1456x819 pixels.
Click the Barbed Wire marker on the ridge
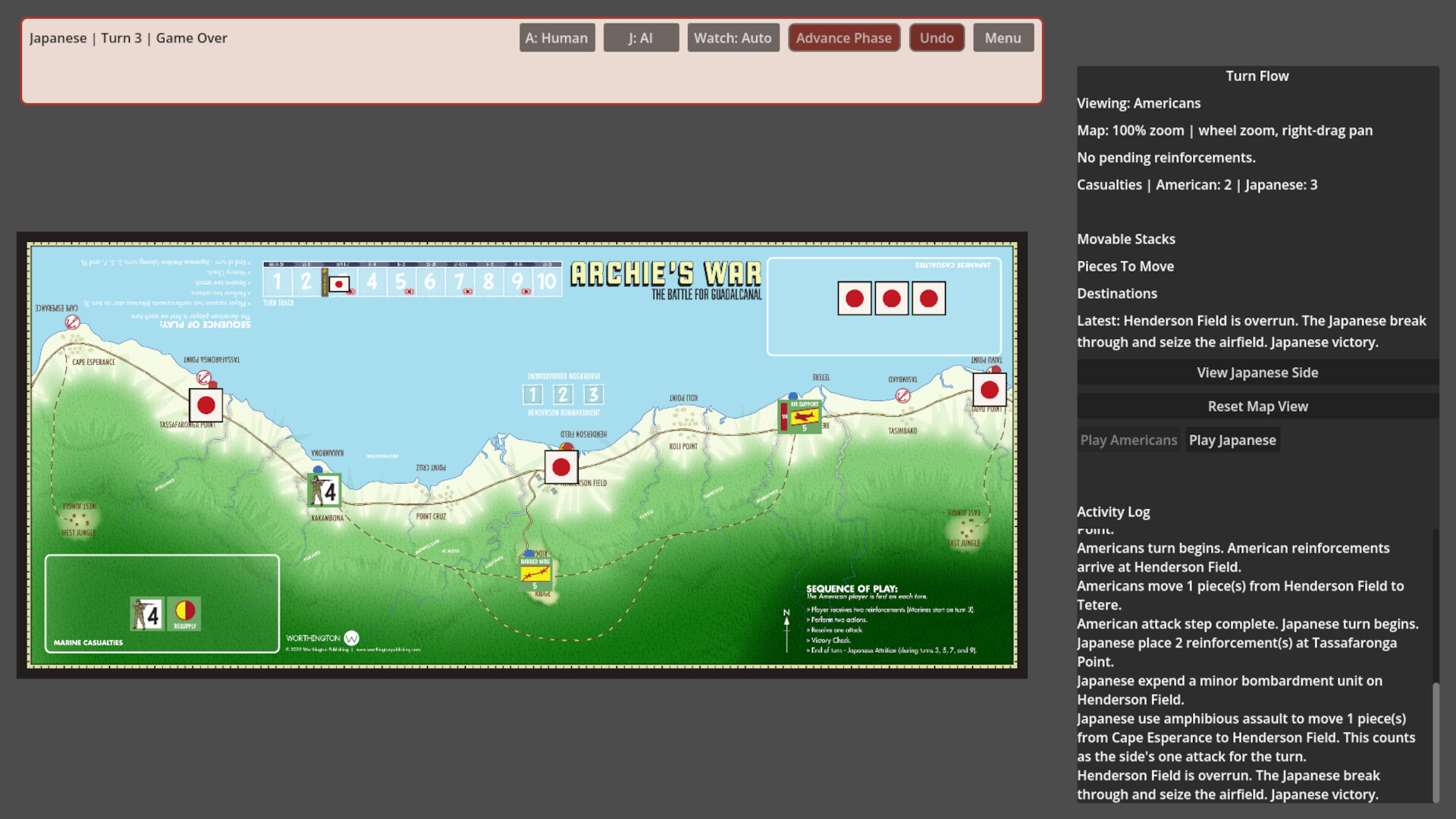pyautogui.click(x=535, y=574)
